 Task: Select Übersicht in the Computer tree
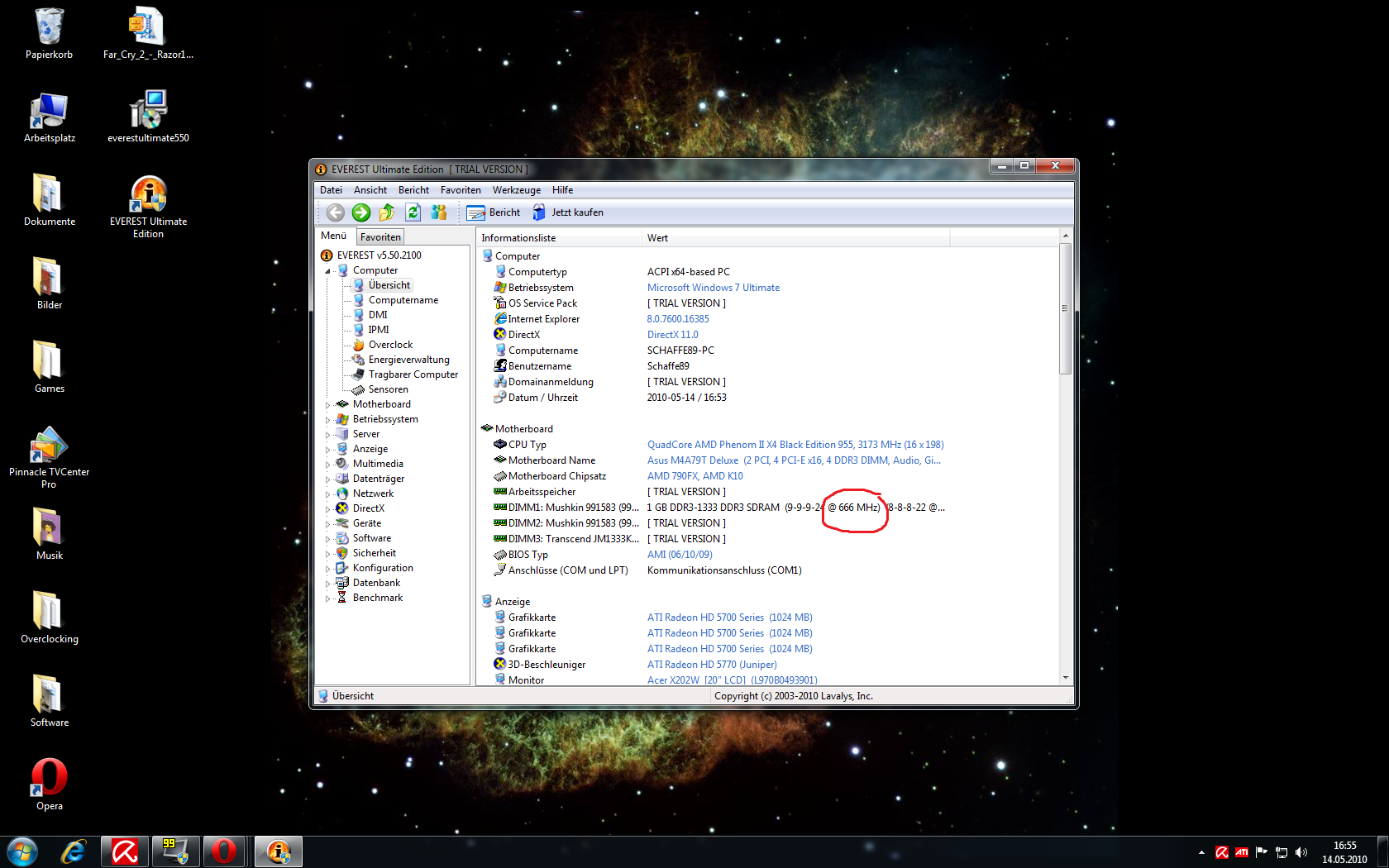point(389,285)
